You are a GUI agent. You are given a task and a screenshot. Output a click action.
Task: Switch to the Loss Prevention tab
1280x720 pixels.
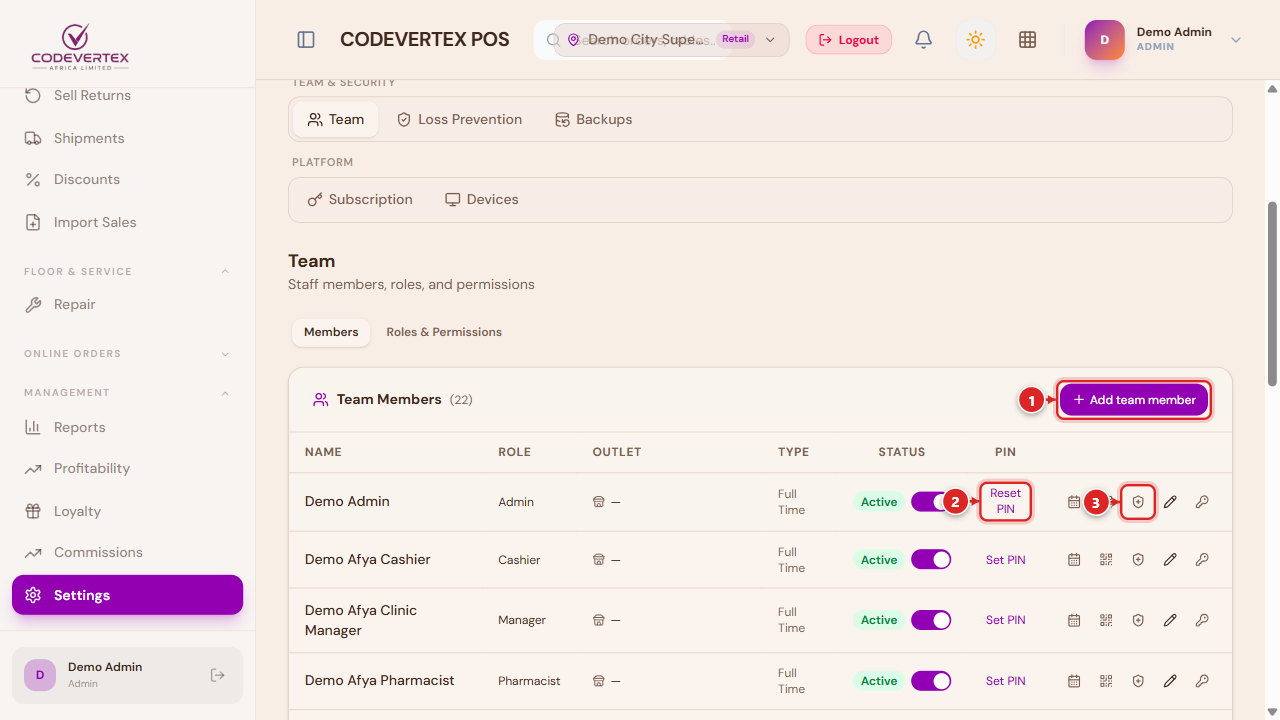459,119
